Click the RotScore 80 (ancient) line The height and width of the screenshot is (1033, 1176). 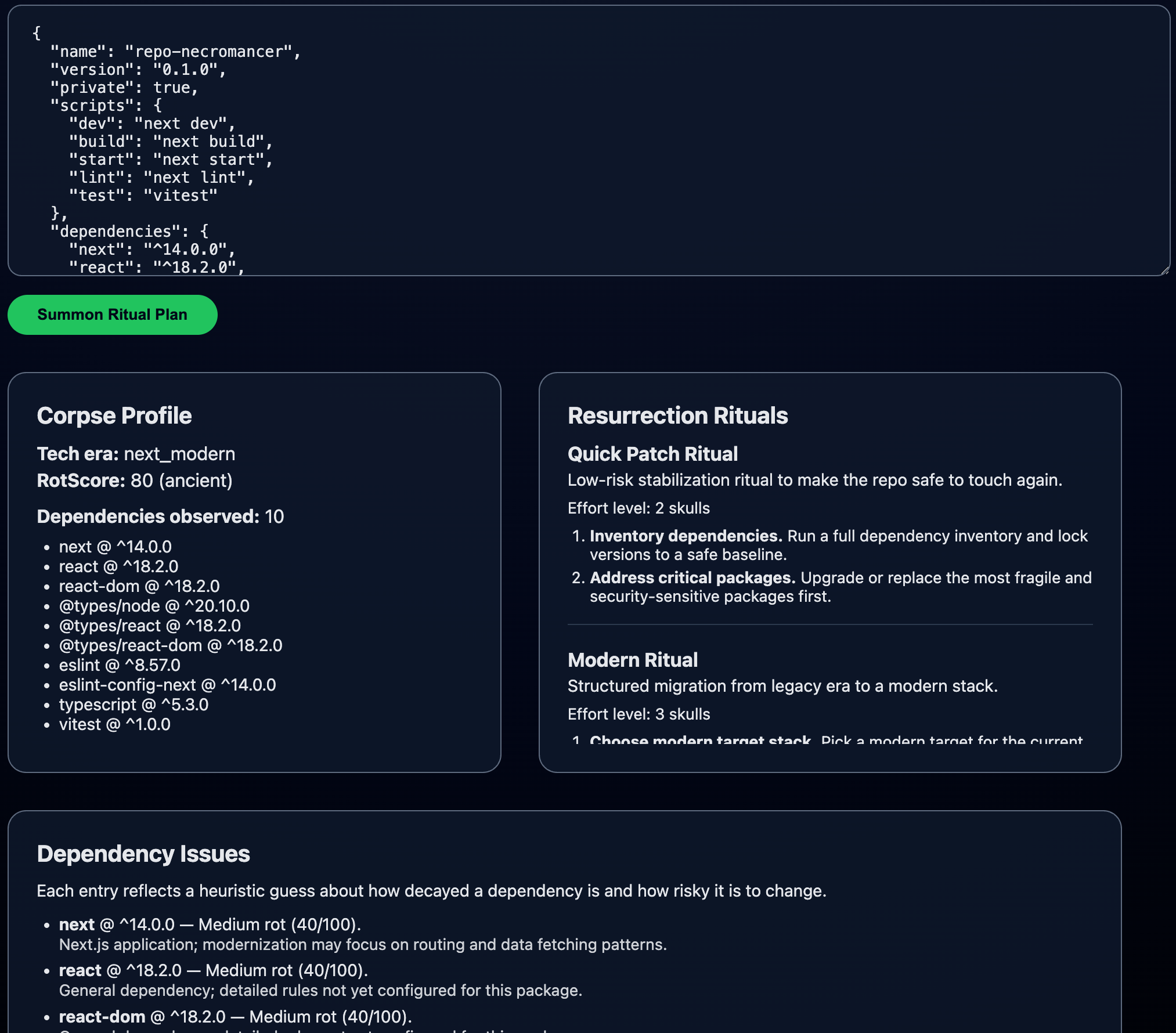coord(135,481)
